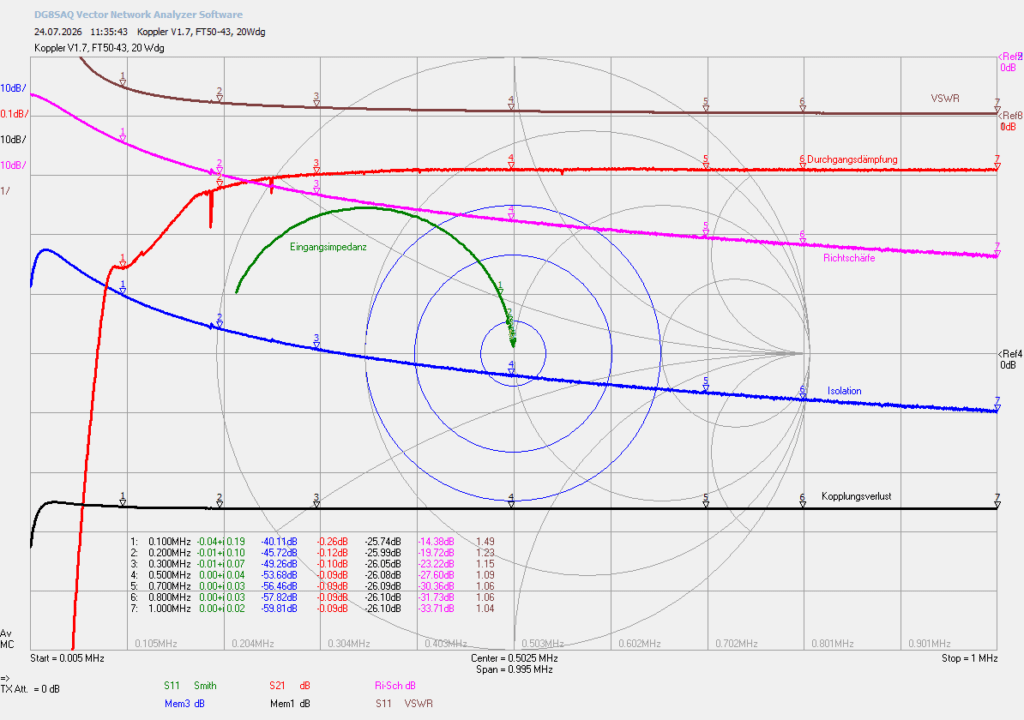Click the -40.11dB isolation value
1024x720 pixels.
tap(279, 542)
